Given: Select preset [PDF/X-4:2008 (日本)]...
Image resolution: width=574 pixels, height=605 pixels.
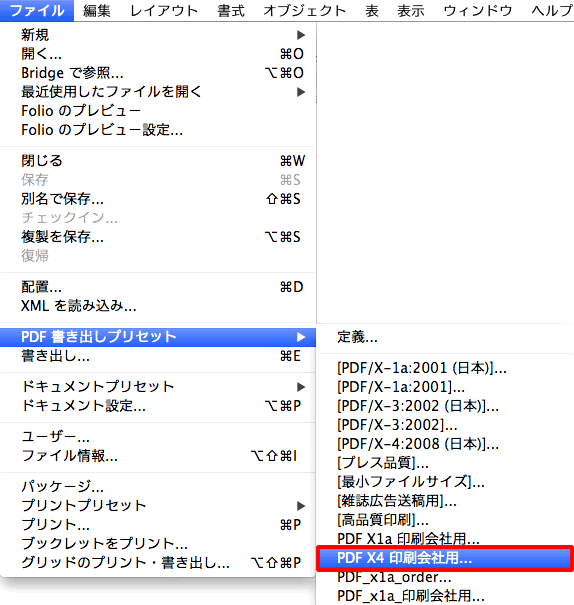Looking at the screenshot, I should click(445, 444).
